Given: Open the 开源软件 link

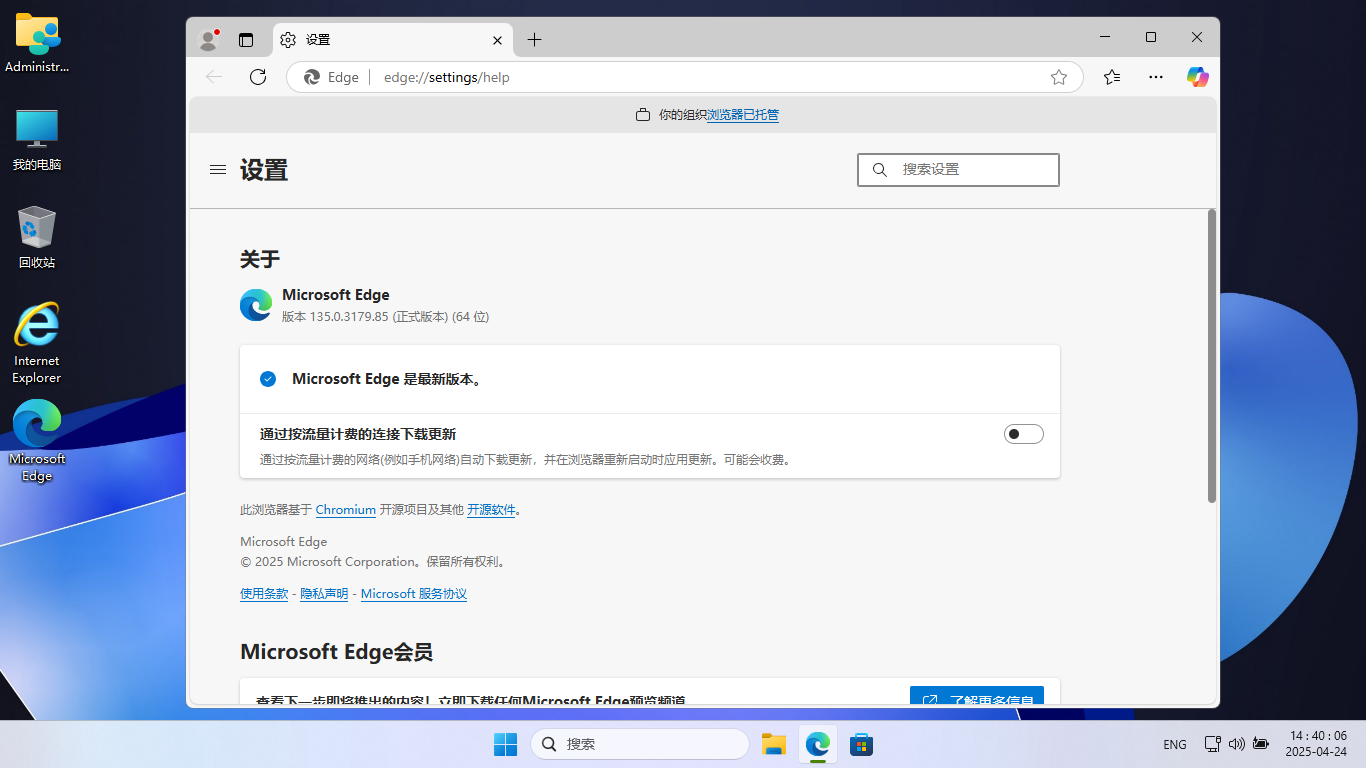Looking at the screenshot, I should [491, 510].
